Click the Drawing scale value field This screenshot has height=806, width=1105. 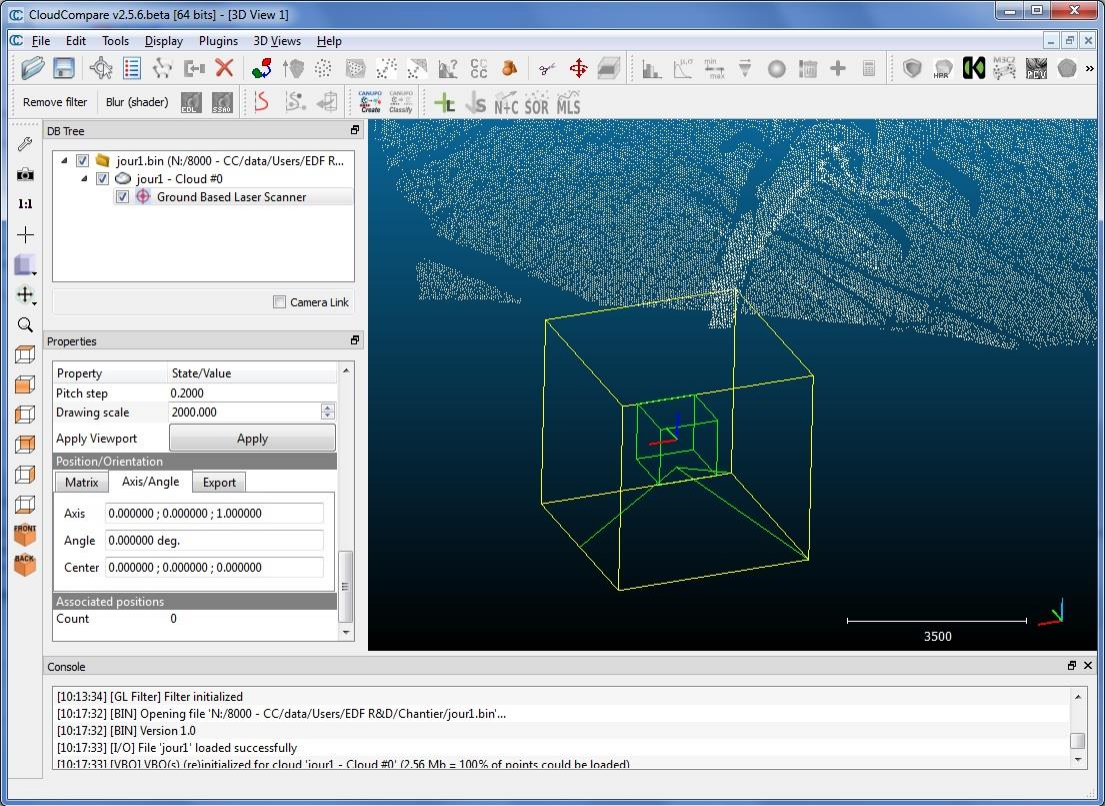point(245,412)
